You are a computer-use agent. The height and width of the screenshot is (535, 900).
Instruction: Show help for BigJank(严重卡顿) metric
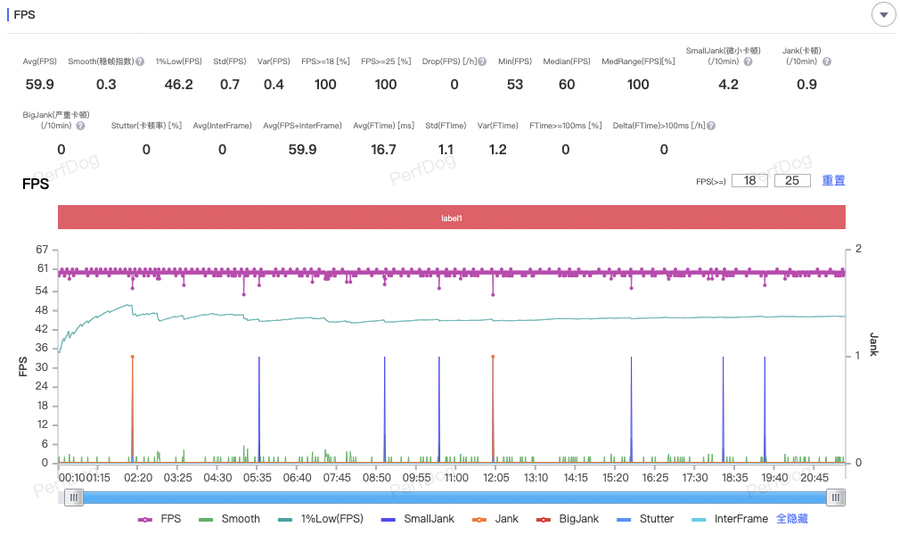point(80,126)
